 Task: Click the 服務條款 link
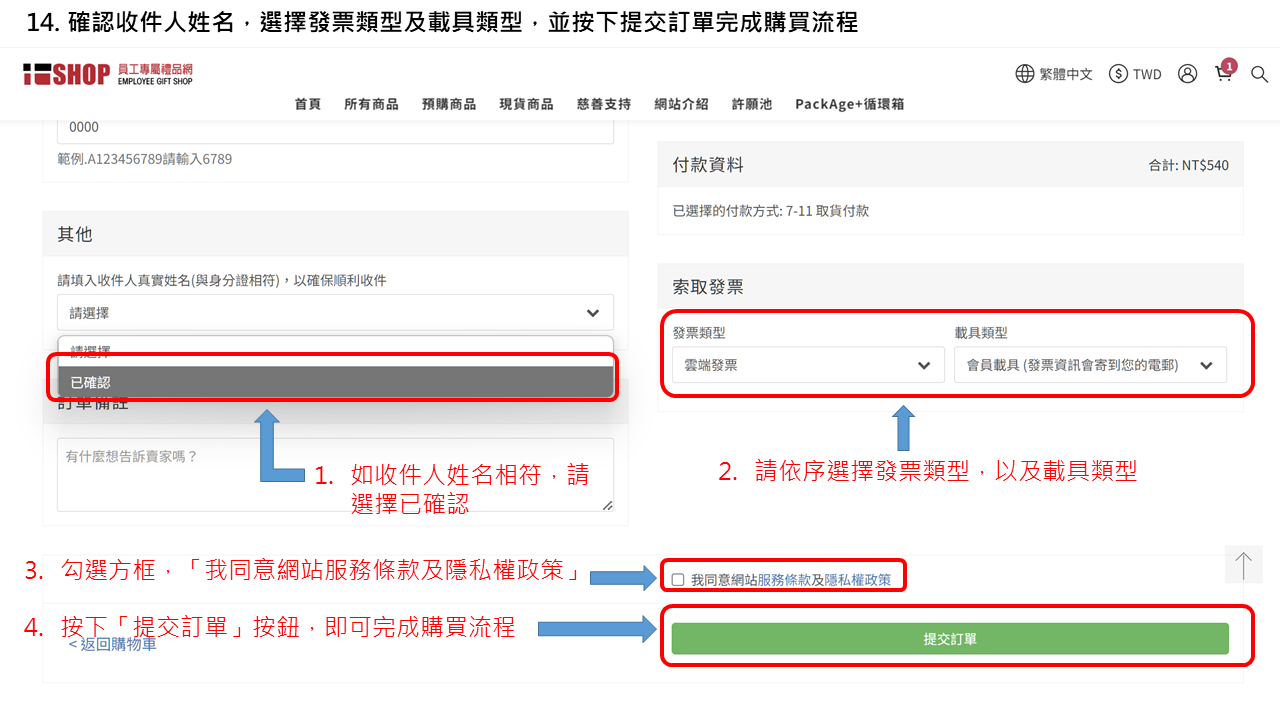pos(784,580)
